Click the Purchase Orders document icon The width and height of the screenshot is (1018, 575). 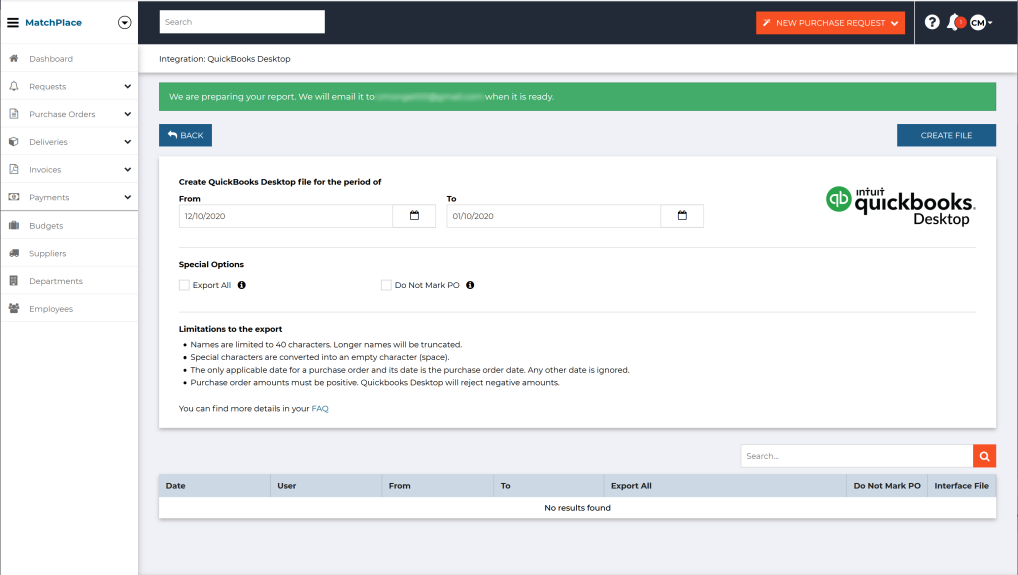pyautogui.click(x=14, y=114)
